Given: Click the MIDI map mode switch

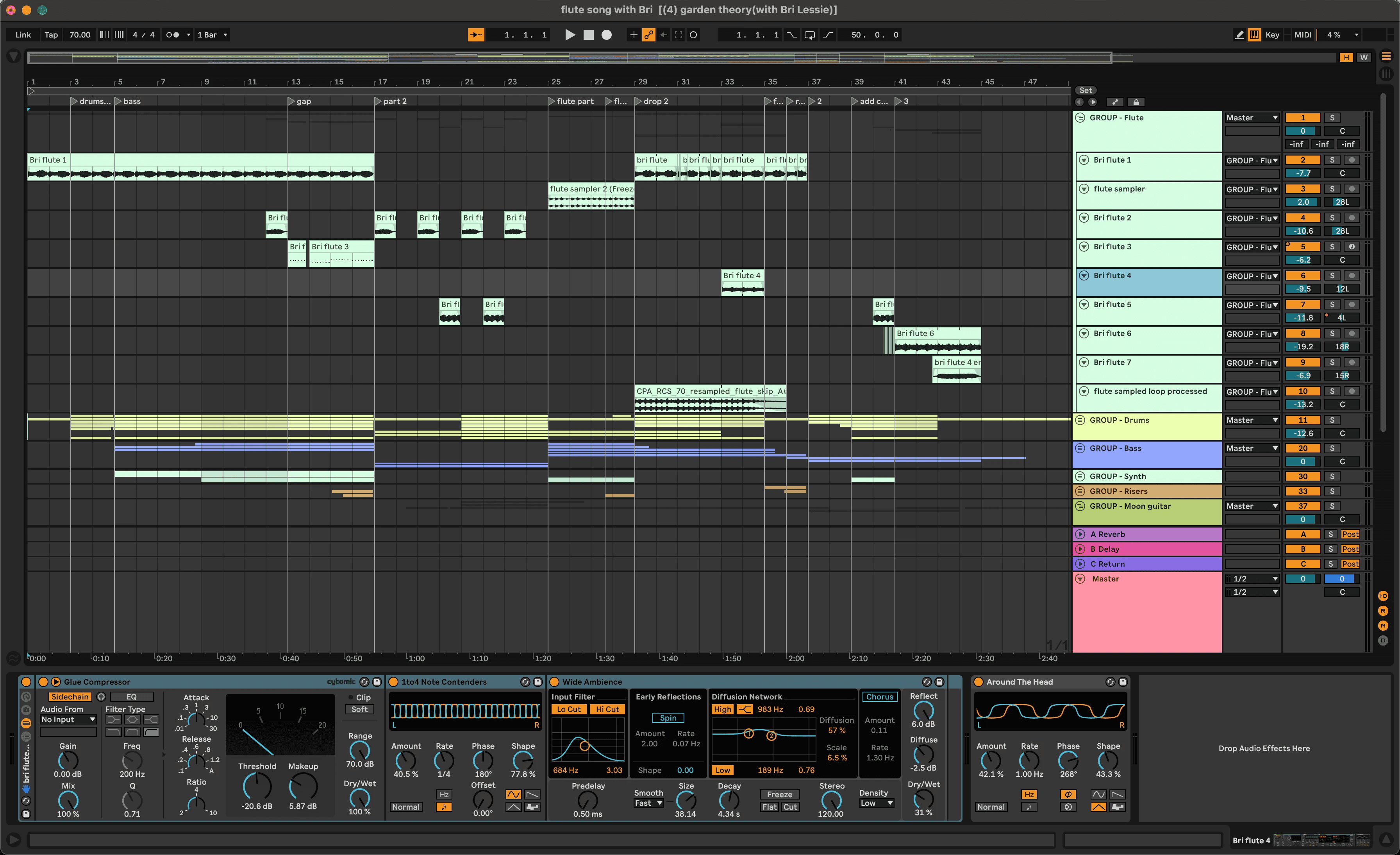Looking at the screenshot, I should click(1302, 35).
